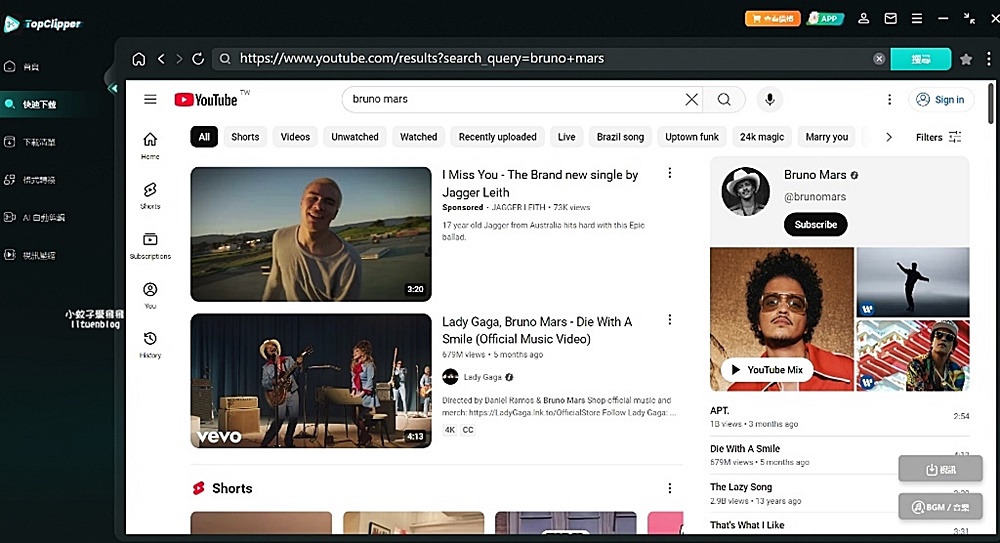Collapse the TopClipper left sidebar arrow
The height and width of the screenshot is (543, 1000).
(x=113, y=88)
